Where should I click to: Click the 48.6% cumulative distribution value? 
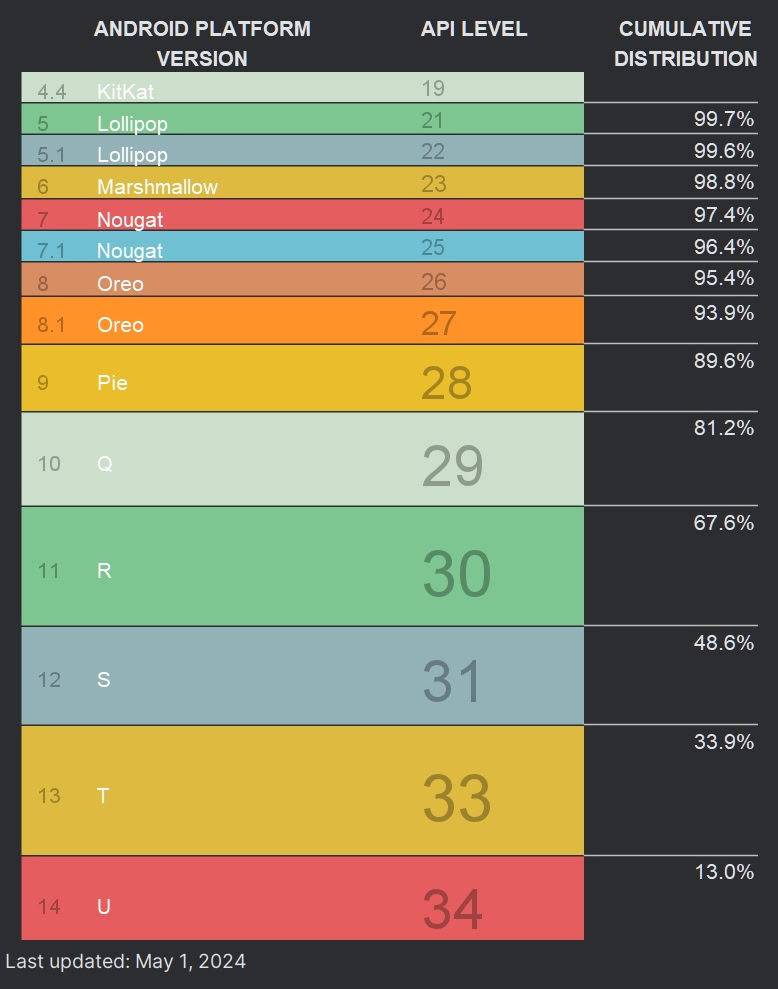pos(723,643)
